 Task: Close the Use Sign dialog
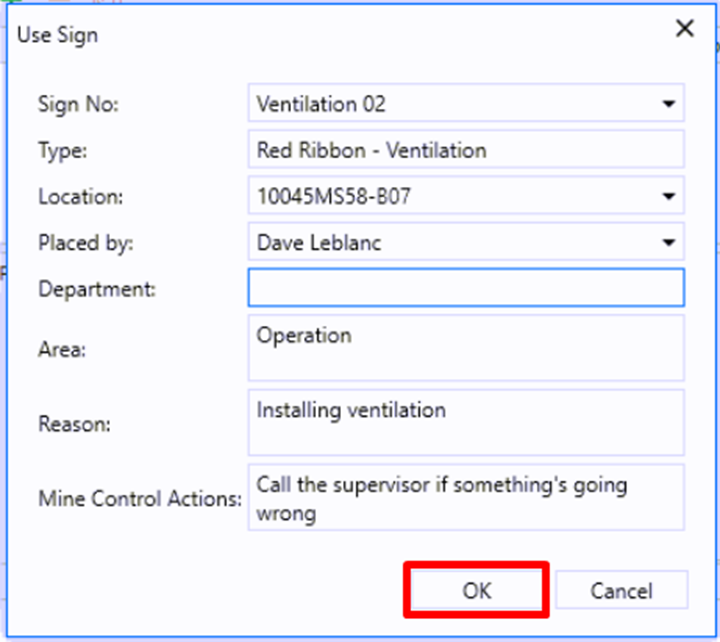pos(685,29)
